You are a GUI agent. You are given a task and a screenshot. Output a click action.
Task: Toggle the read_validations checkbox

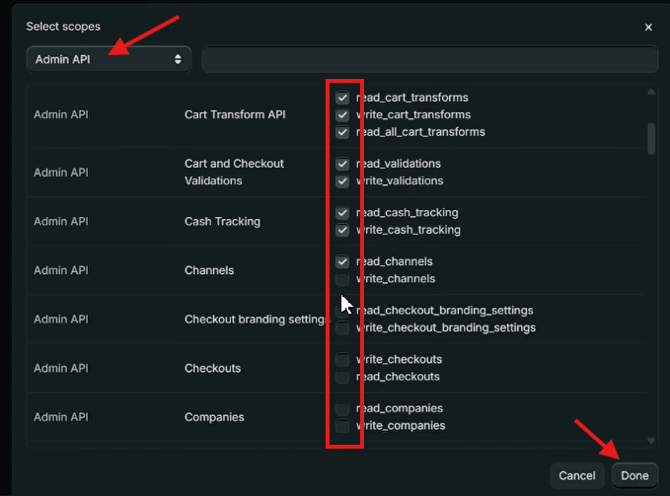click(343, 164)
